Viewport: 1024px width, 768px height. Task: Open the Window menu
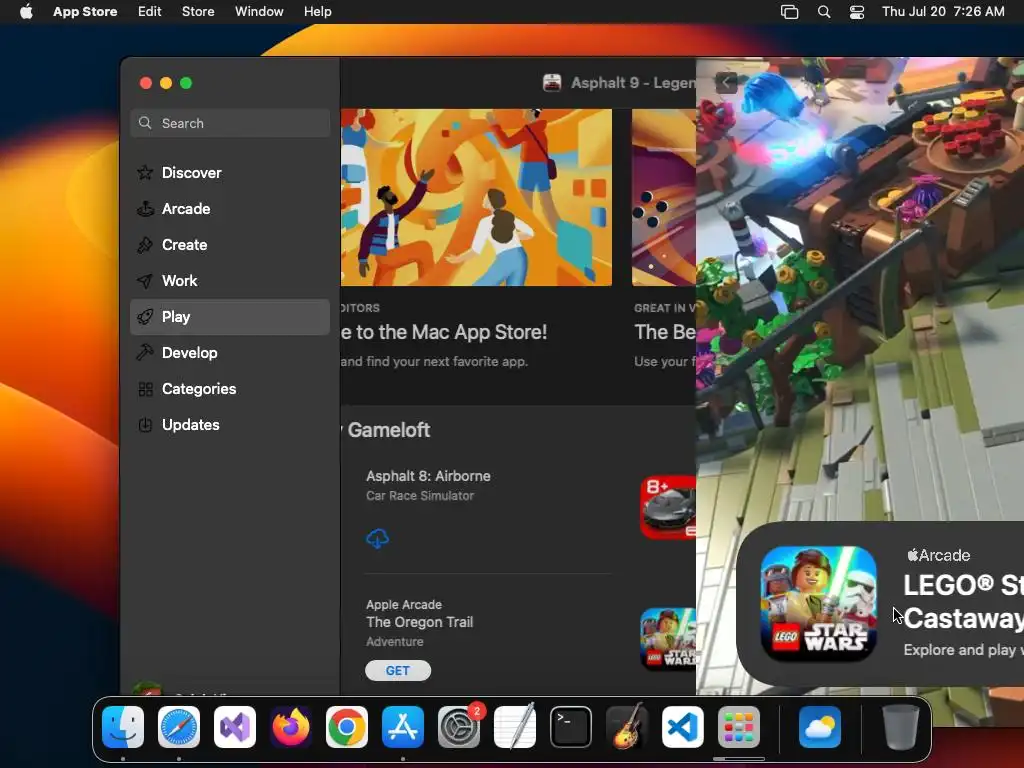click(259, 12)
